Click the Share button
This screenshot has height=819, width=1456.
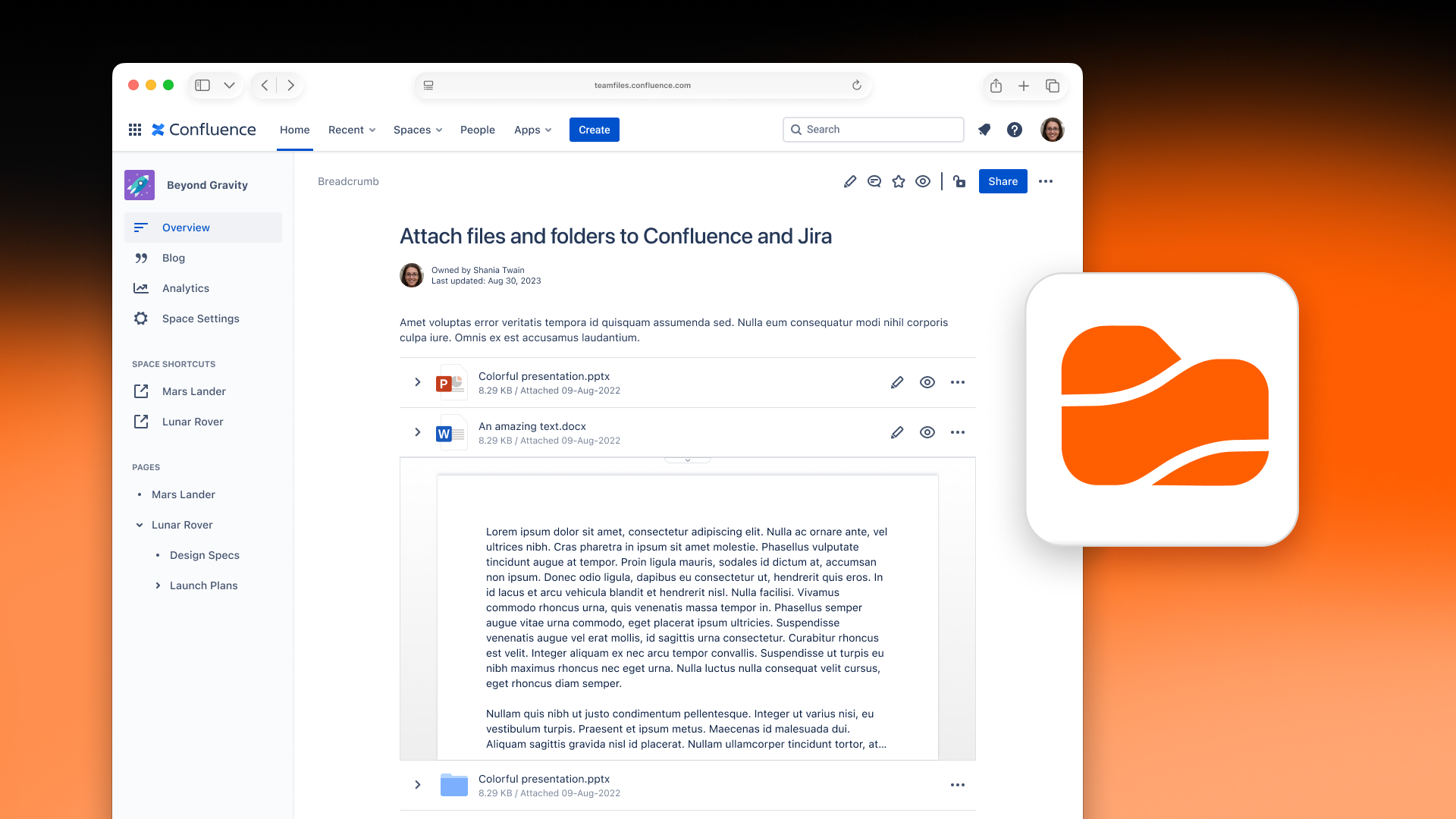click(x=1003, y=181)
